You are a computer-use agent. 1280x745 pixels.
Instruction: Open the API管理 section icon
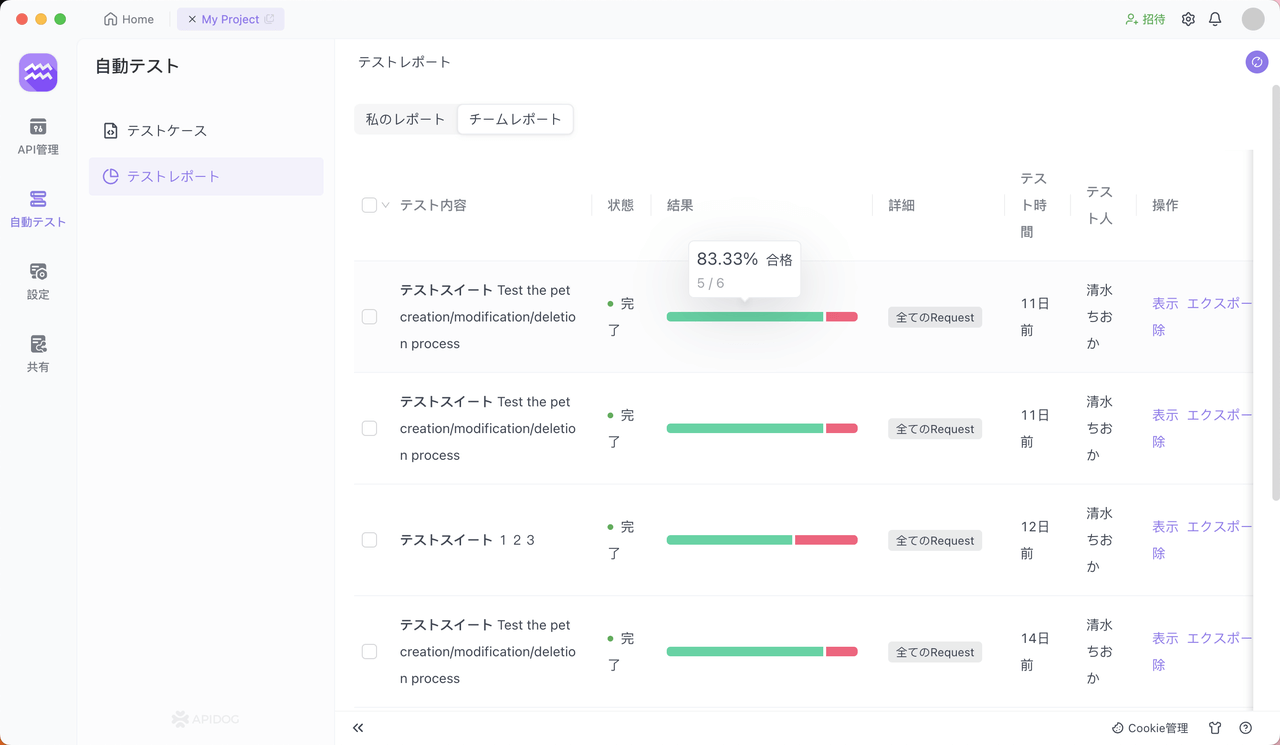tap(38, 126)
